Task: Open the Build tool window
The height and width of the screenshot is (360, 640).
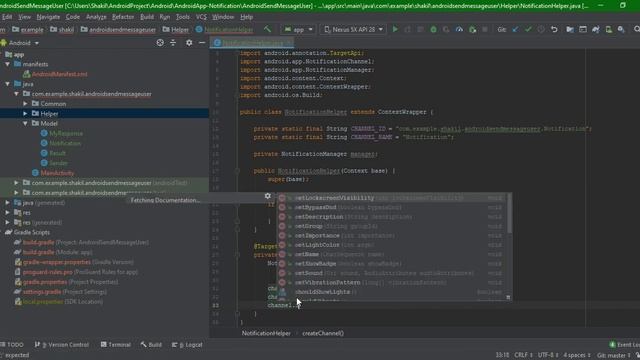Action: (x=151, y=344)
